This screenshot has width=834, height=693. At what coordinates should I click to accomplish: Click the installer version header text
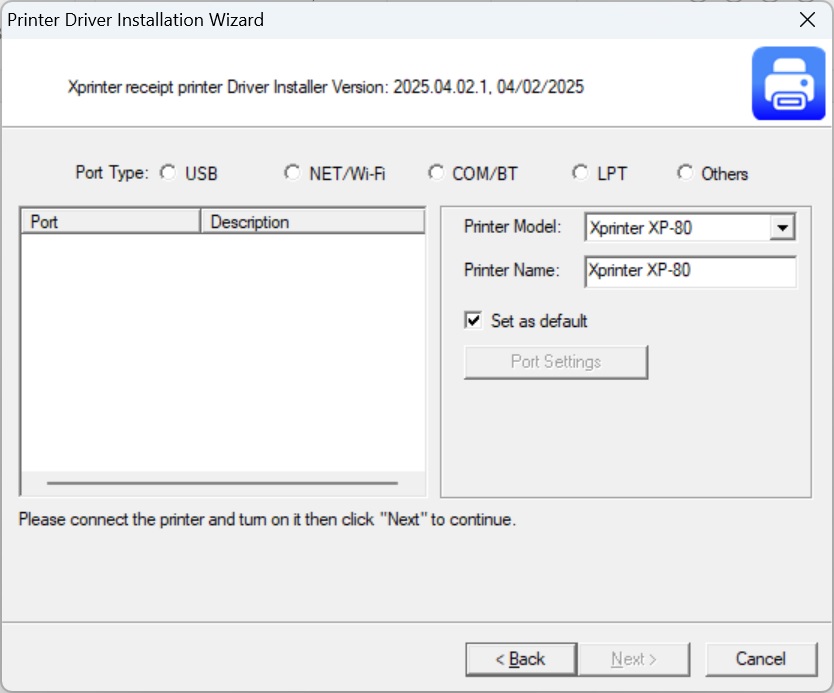[x=325, y=87]
